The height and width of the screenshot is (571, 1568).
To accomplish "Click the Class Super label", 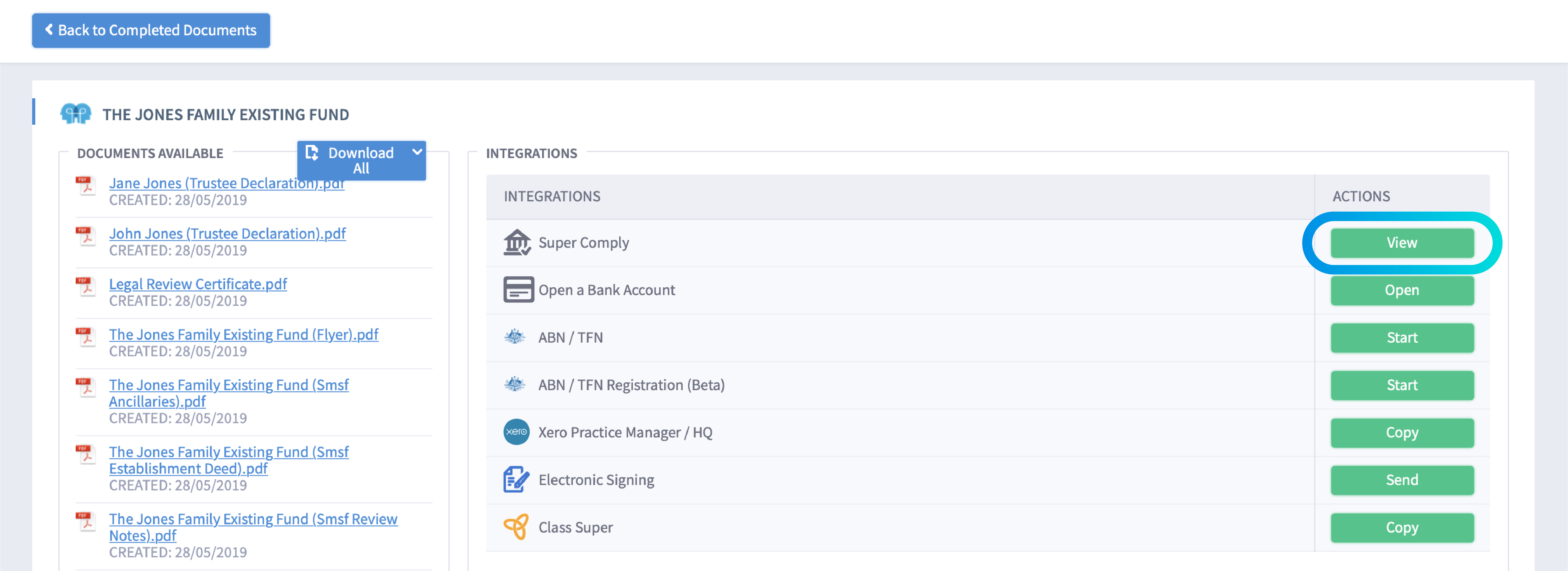I will tap(576, 528).
